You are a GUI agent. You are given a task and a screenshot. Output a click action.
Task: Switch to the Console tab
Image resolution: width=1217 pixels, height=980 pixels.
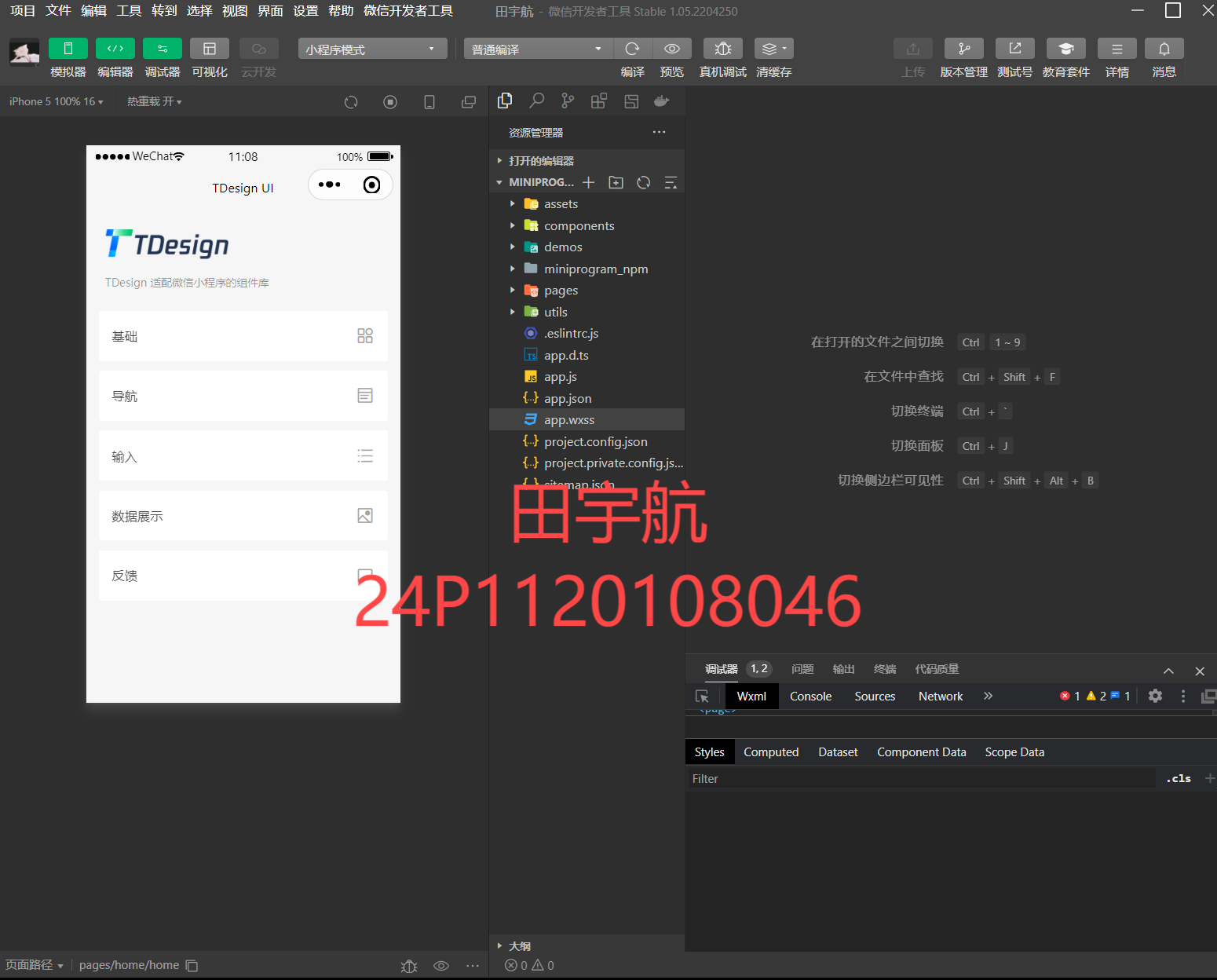pyautogui.click(x=810, y=696)
